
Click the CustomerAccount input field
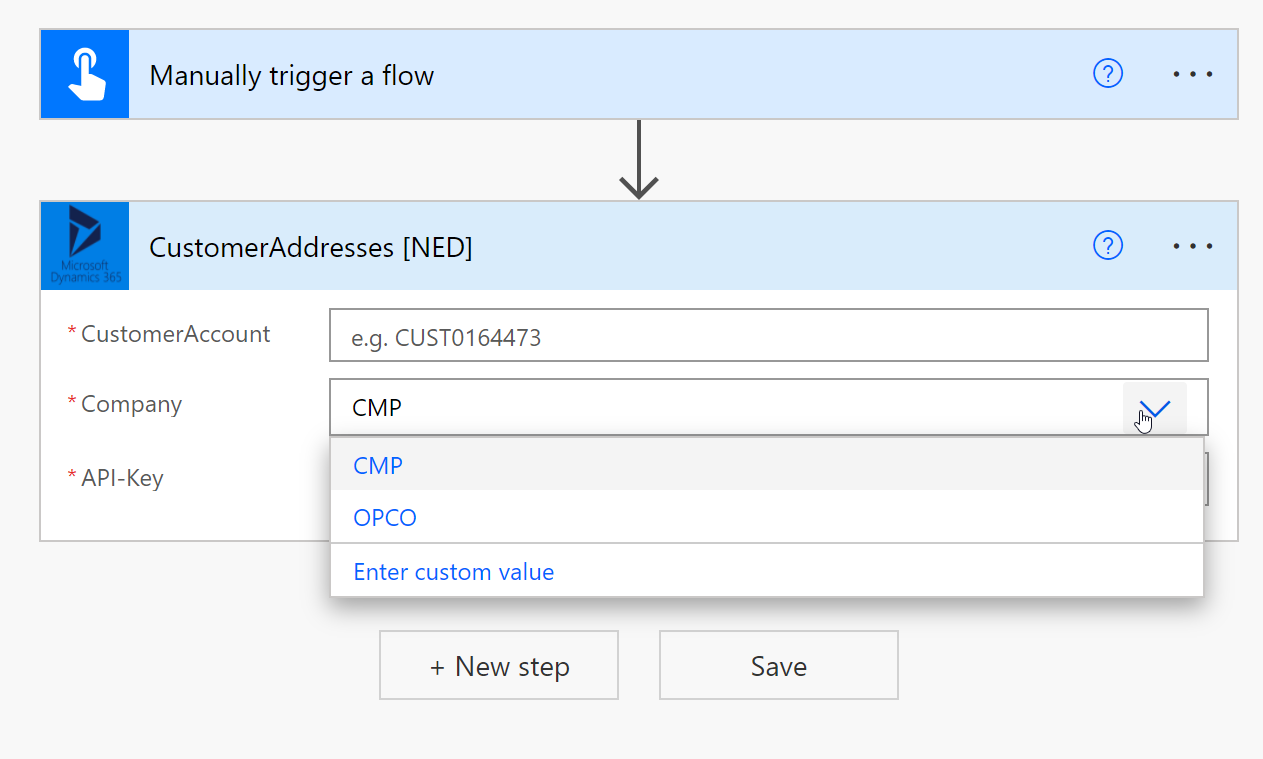pyautogui.click(x=768, y=336)
